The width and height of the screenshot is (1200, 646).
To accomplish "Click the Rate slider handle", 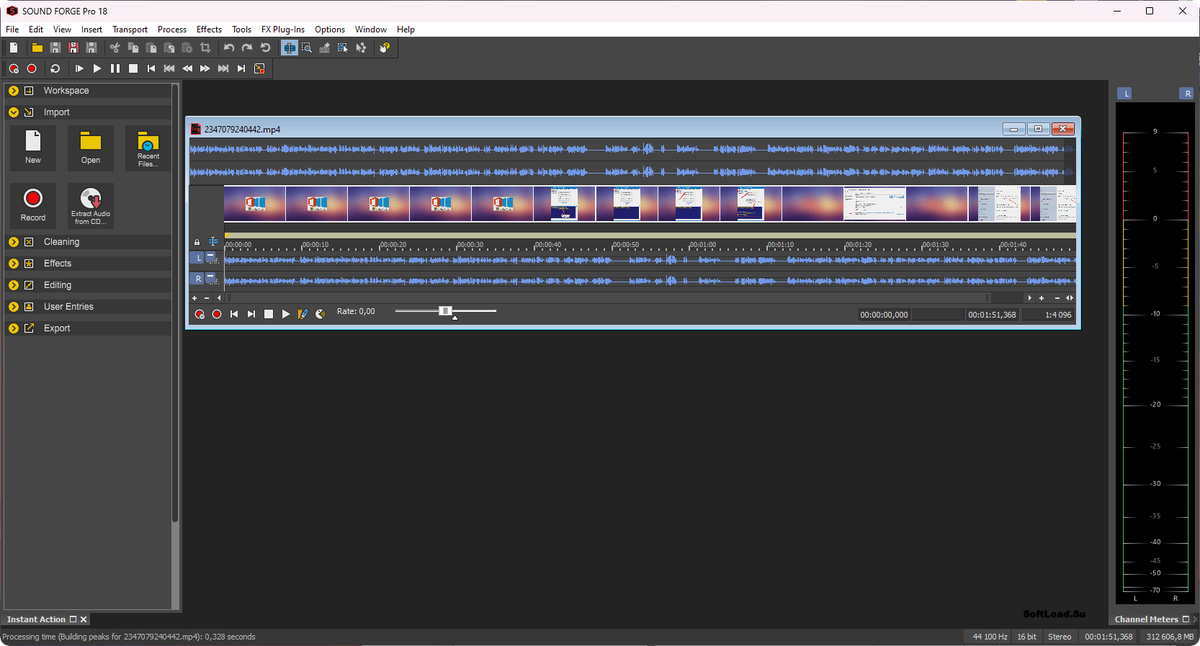I will (x=445, y=311).
